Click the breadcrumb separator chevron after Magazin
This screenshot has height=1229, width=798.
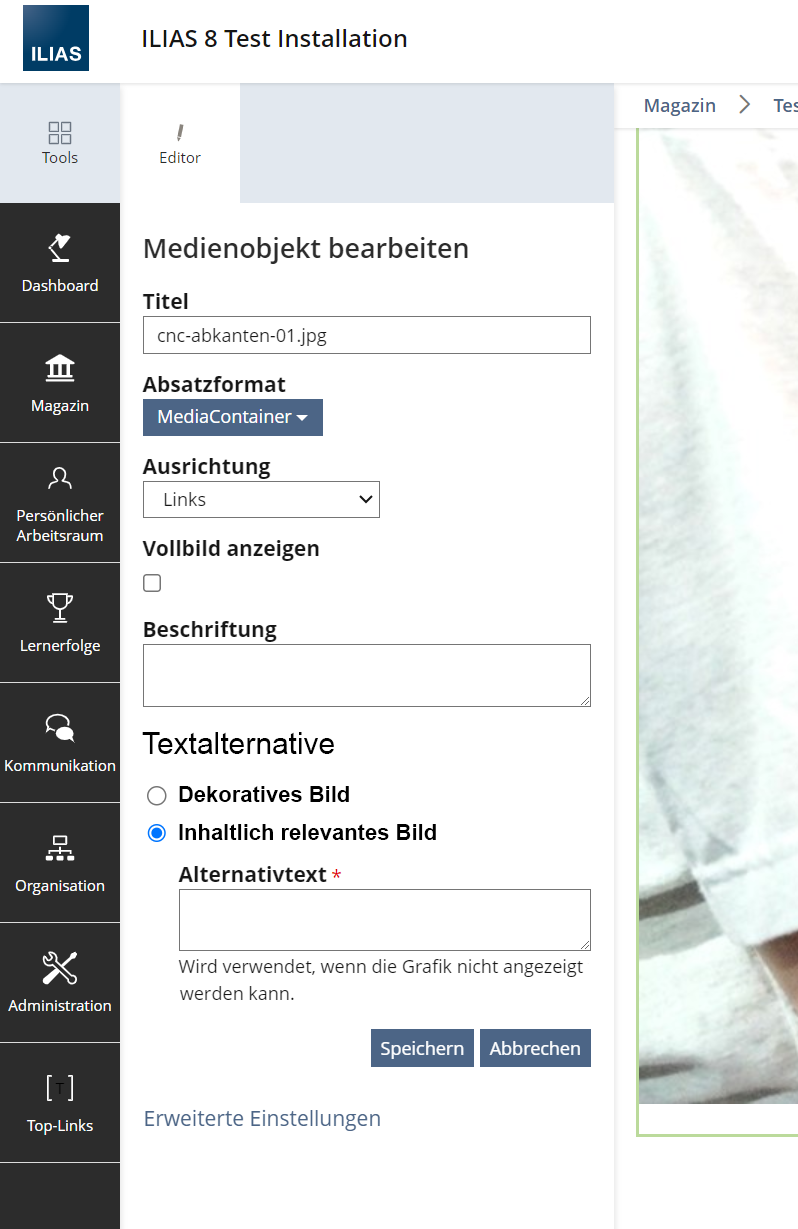[x=744, y=105]
